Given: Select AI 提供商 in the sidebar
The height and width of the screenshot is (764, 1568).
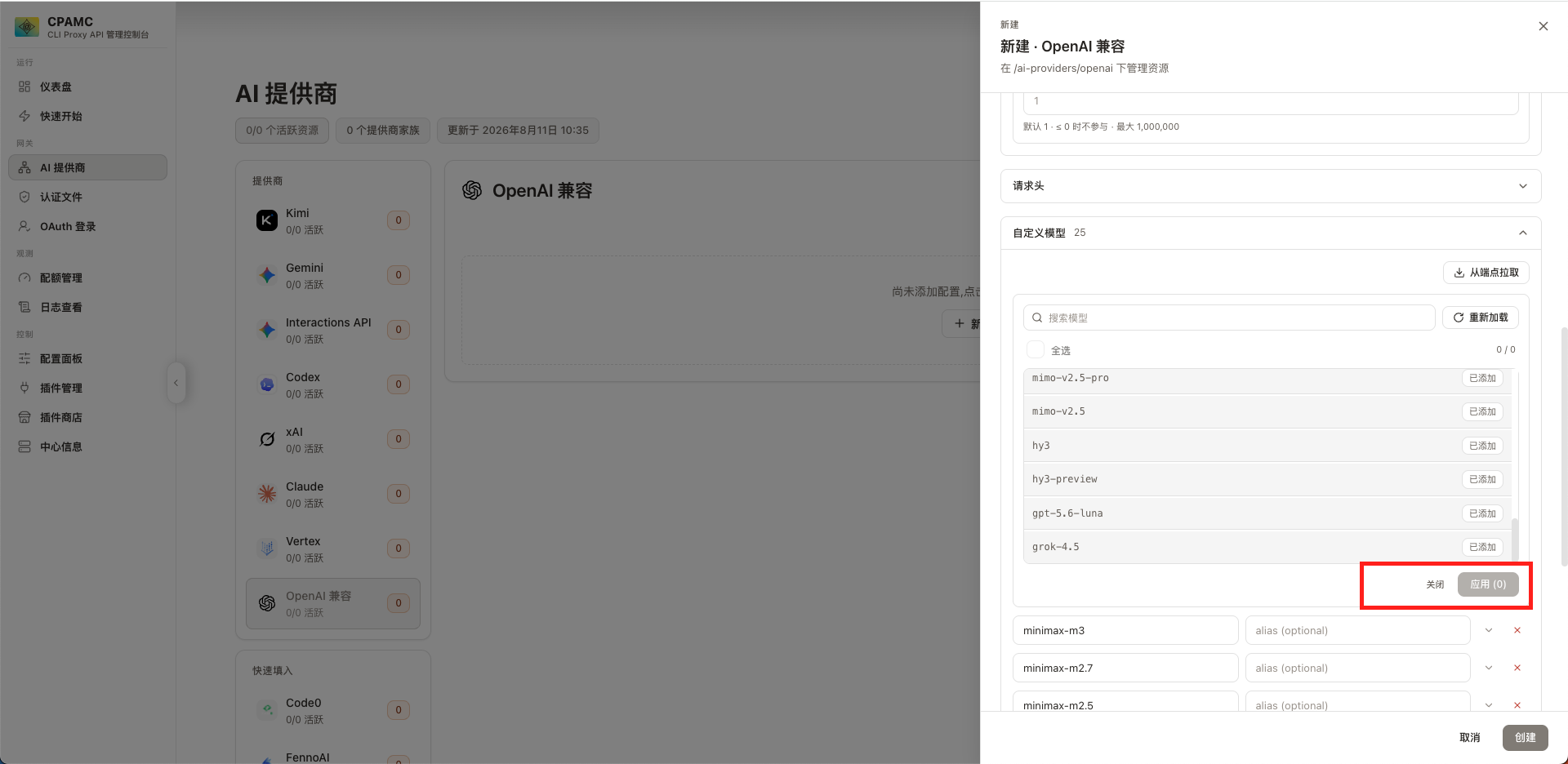Looking at the screenshot, I should 87,167.
